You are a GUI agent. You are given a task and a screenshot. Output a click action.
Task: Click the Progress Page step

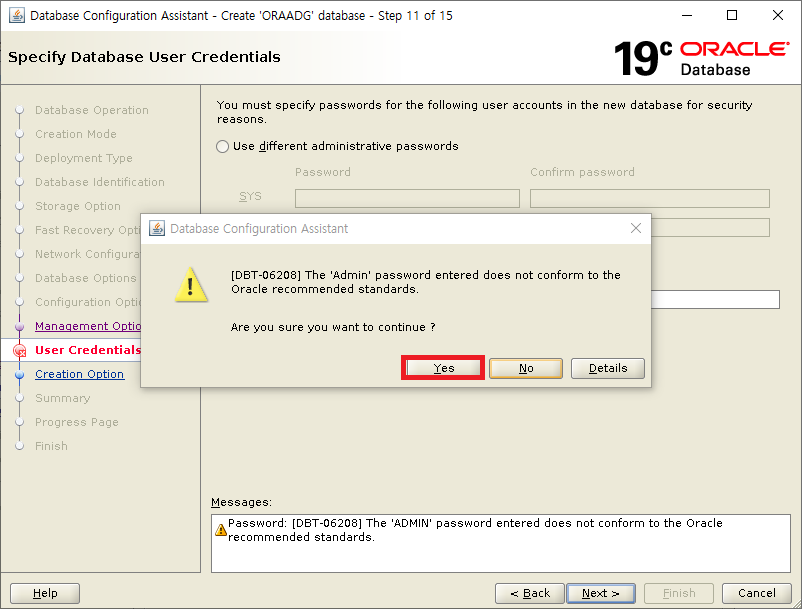(77, 422)
